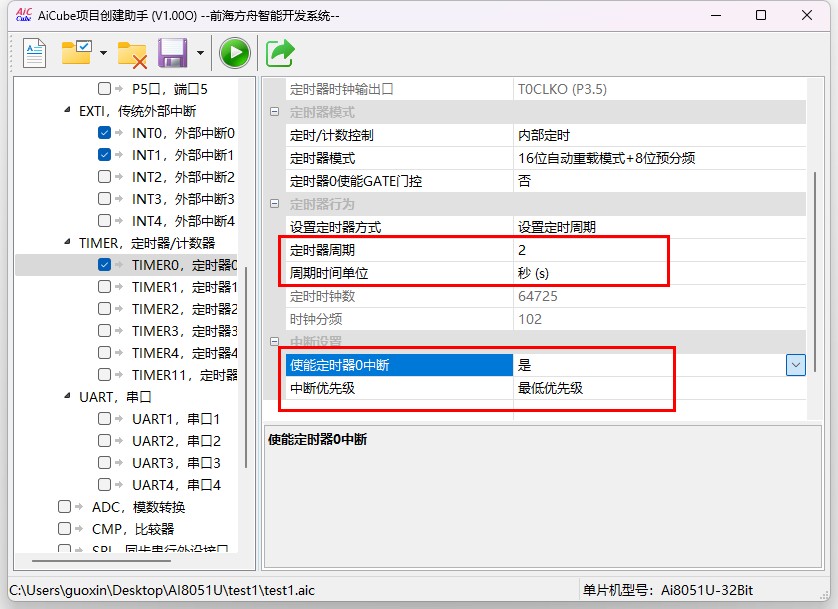Collapse the 定时器模式 property group
The image size is (838, 609).
click(275, 112)
